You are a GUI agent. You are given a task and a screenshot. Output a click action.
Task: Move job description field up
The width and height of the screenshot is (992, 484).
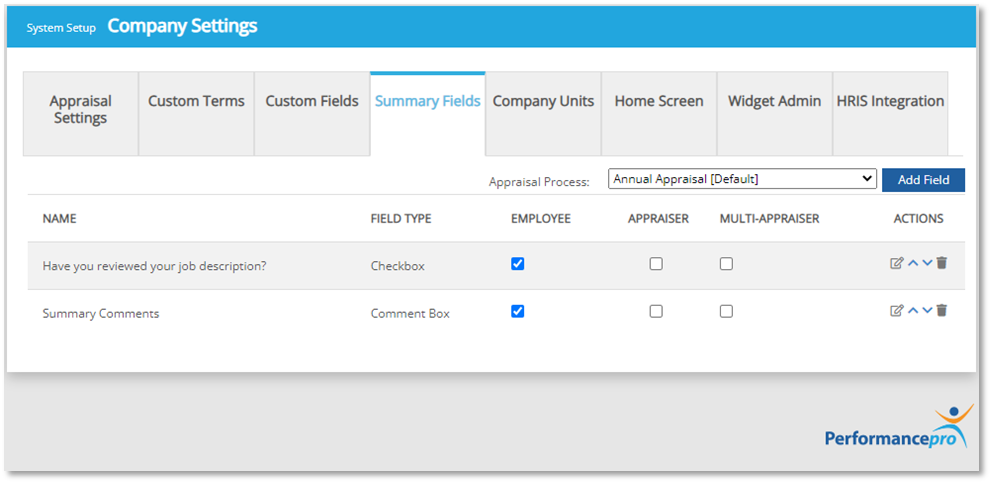click(x=913, y=264)
